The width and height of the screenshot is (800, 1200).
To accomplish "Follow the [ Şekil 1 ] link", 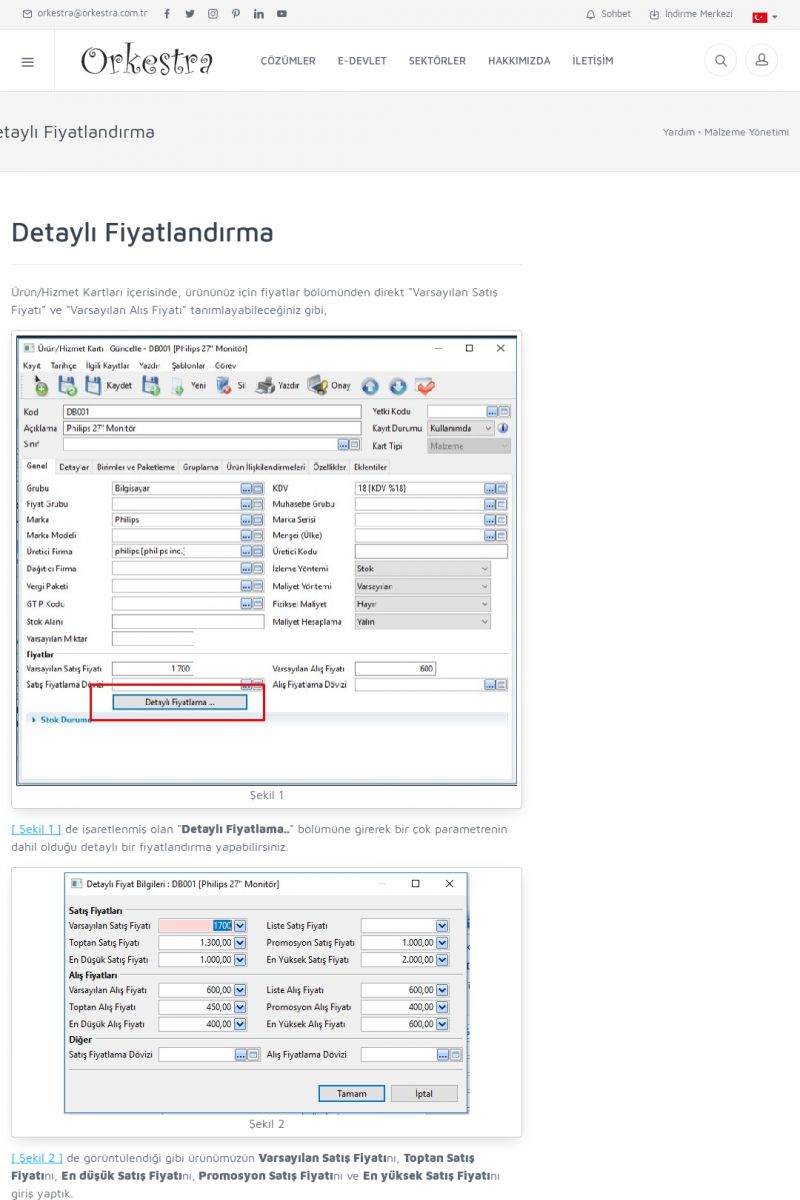I will coord(36,829).
